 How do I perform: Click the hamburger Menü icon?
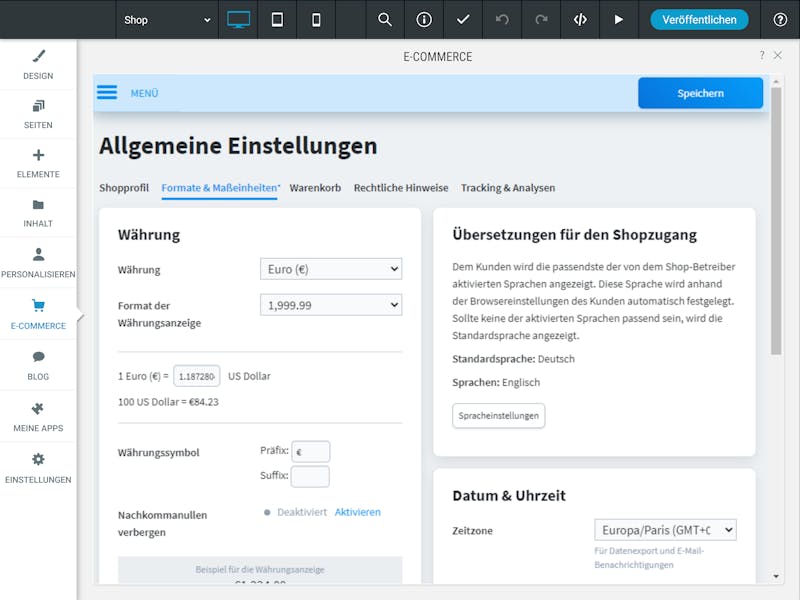click(107, 92)
